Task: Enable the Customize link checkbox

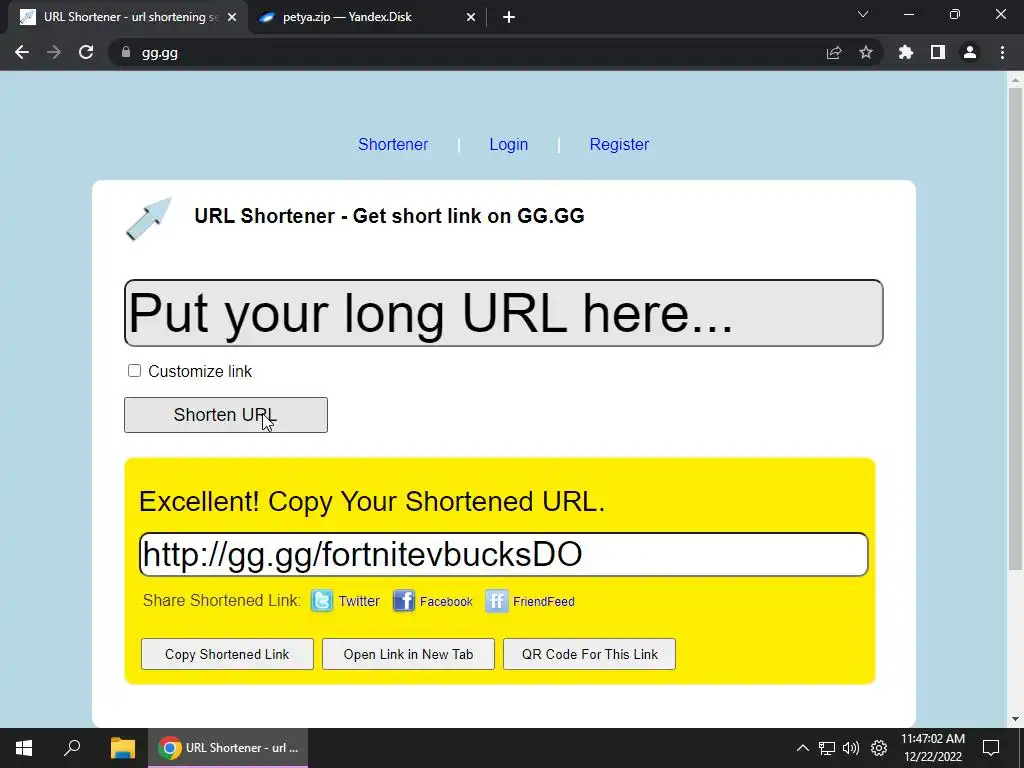Action: 134,371
